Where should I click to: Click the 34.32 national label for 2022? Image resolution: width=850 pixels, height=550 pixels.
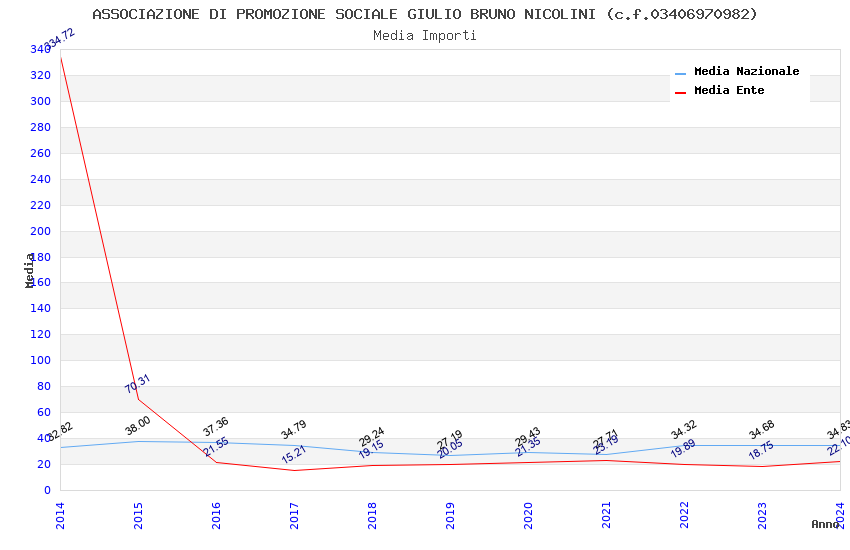[x=684, y=430]
